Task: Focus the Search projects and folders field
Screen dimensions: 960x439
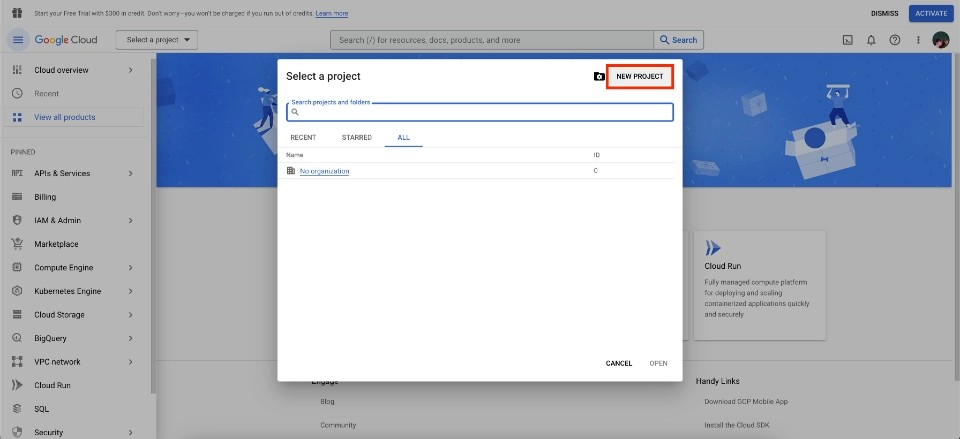Action: click(x=480, y=112)
